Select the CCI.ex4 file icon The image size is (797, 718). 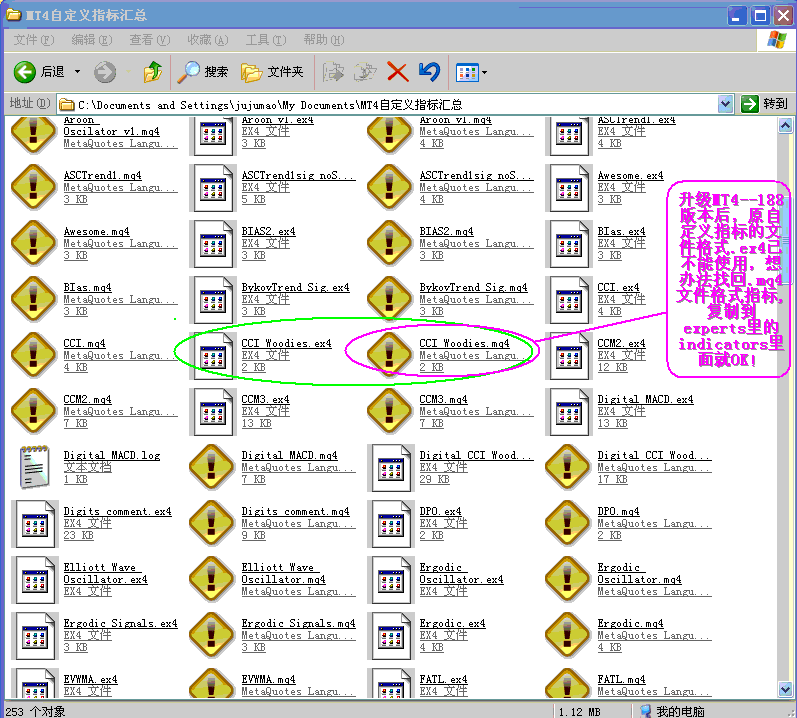tap(568, 300)
